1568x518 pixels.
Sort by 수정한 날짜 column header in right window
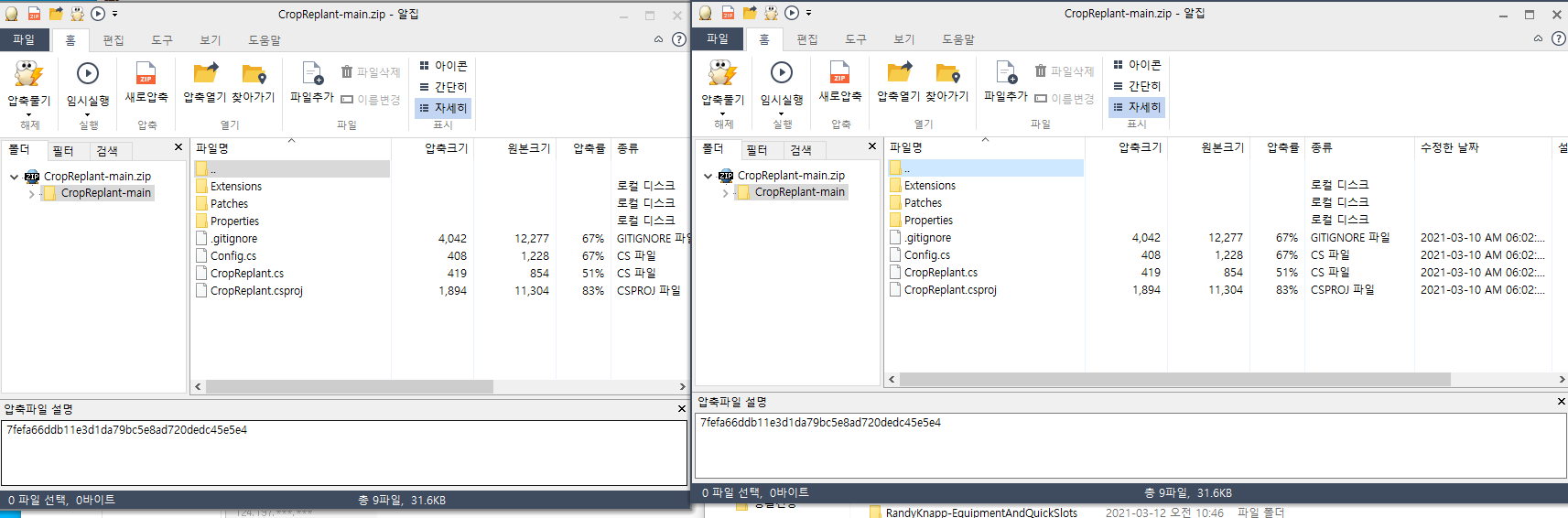click(1449, 147)
